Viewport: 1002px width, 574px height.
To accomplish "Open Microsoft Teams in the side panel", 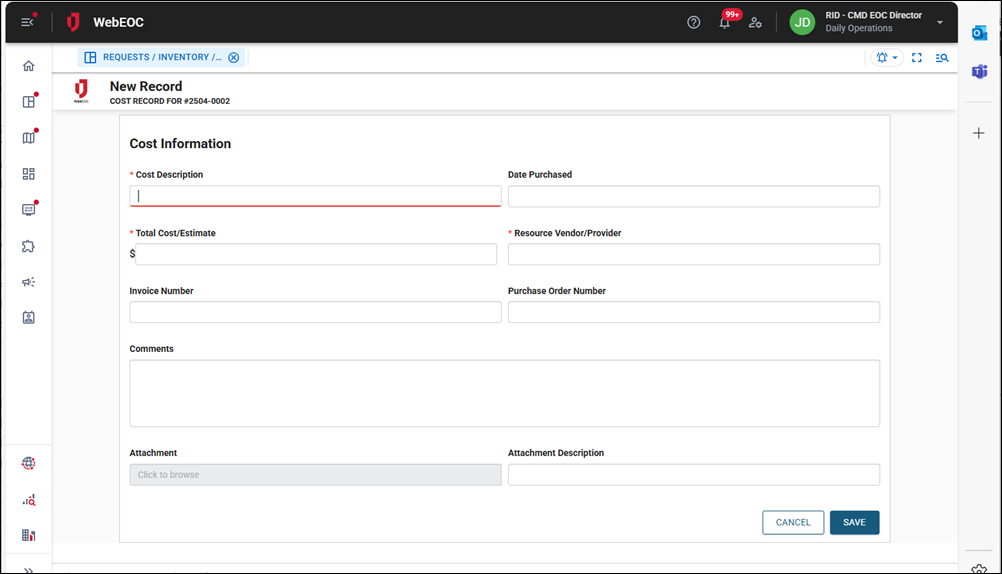I will click(979, 71).
